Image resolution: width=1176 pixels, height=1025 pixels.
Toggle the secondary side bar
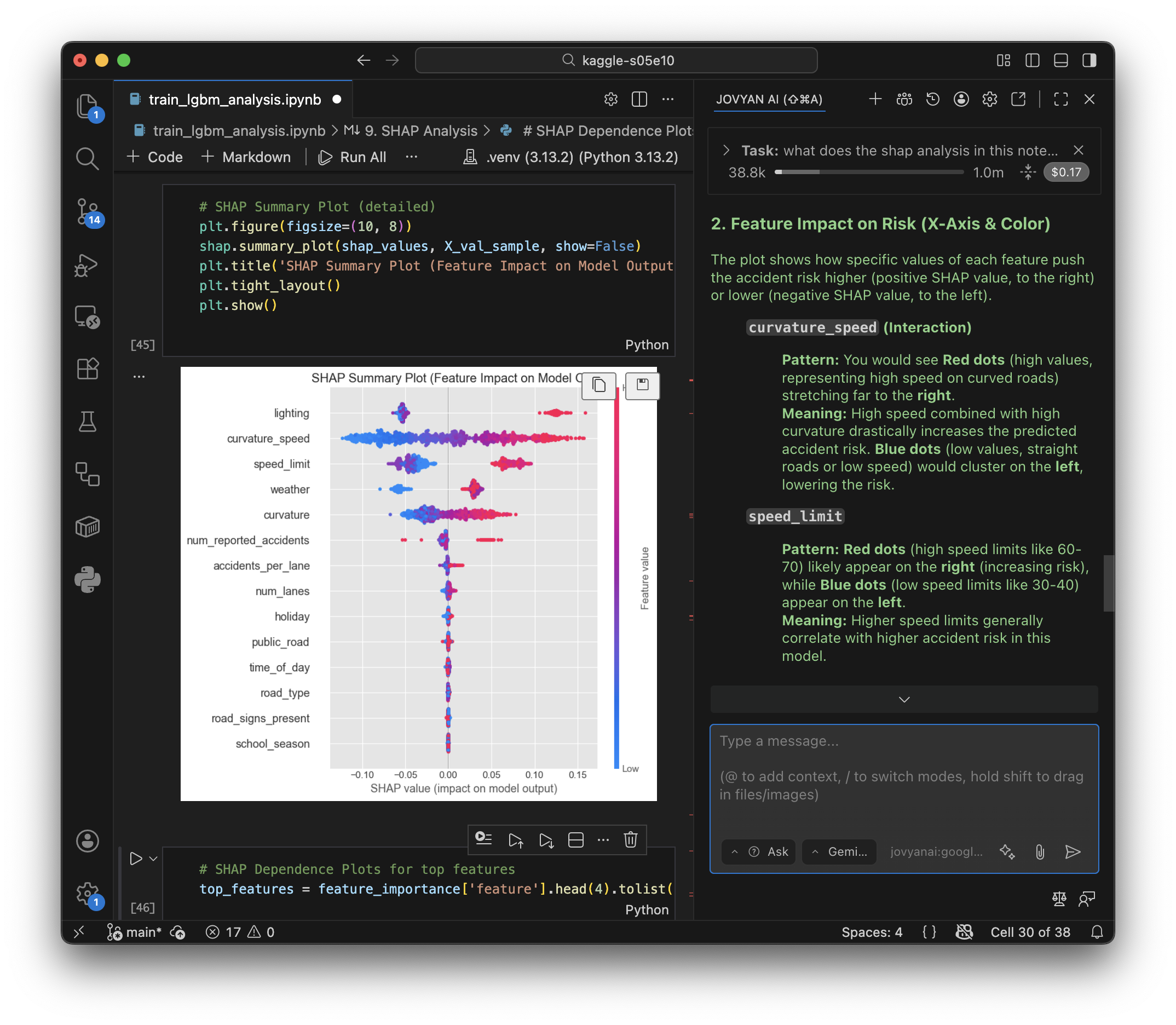(1089, 61)
